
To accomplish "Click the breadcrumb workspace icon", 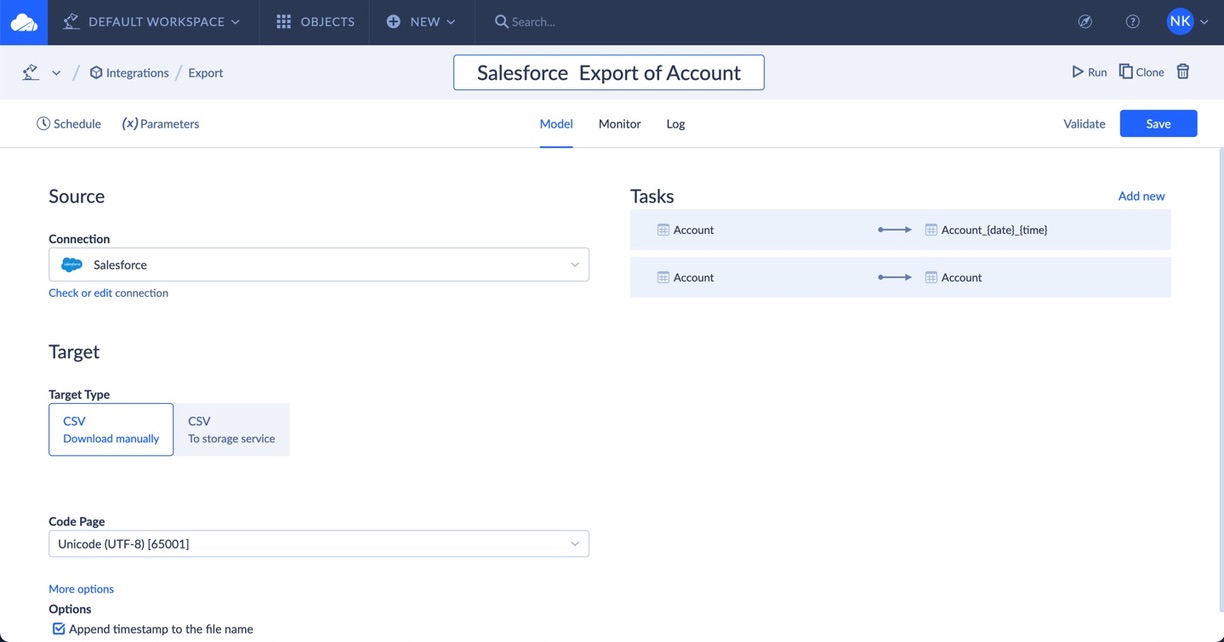I will coord(31,72).
